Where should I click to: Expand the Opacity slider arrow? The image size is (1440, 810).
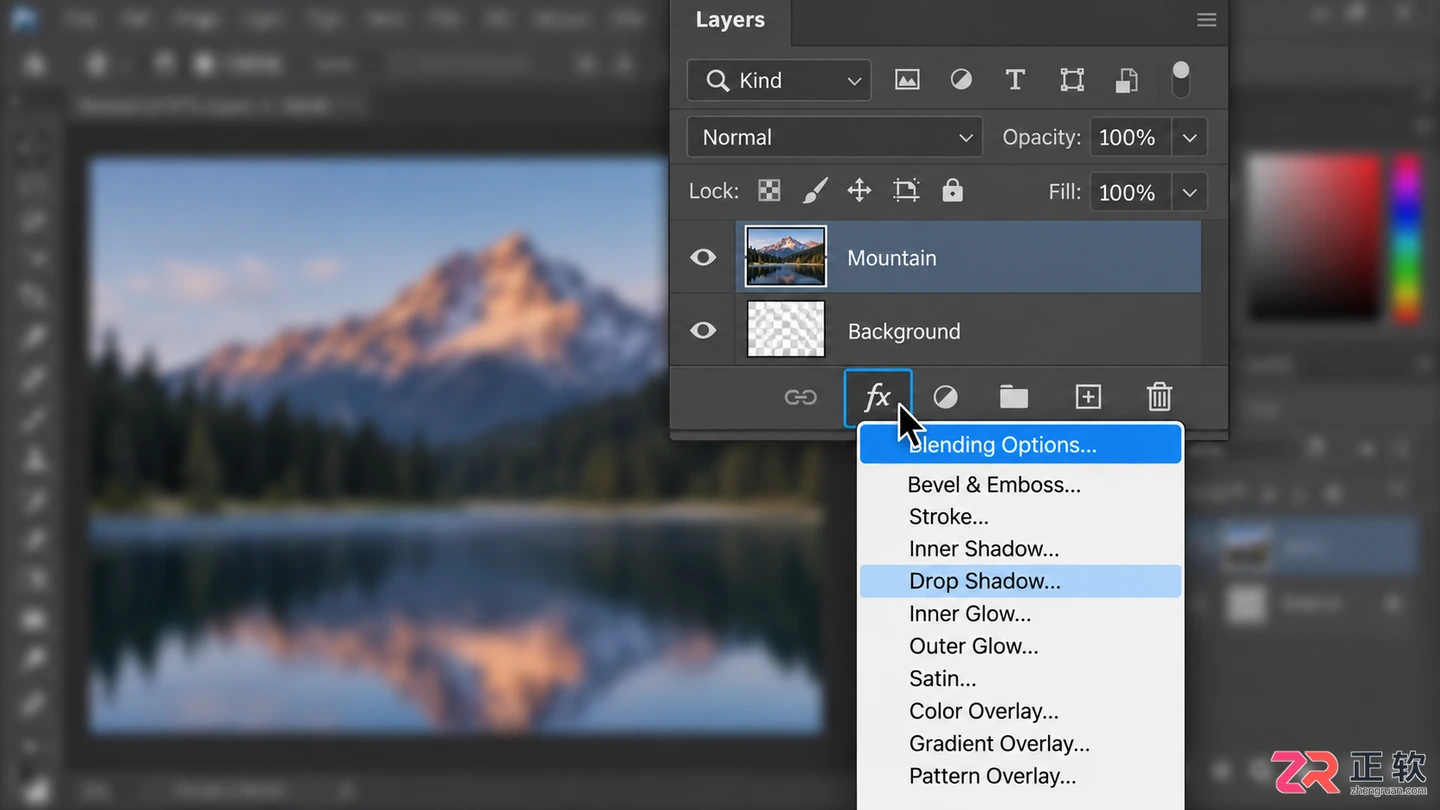[1189, 137]
